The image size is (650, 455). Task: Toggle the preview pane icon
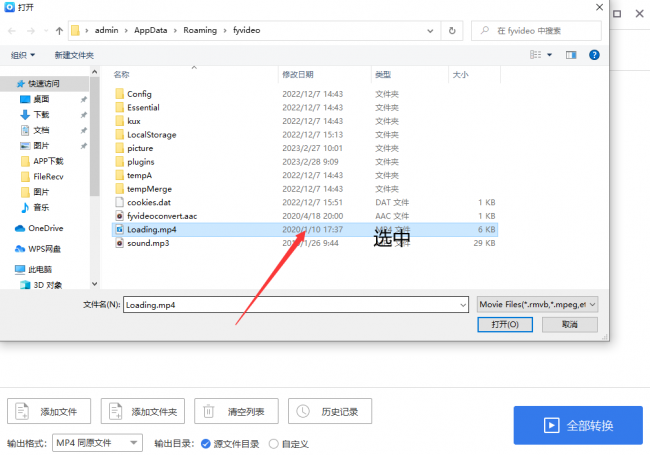point(571,55)
